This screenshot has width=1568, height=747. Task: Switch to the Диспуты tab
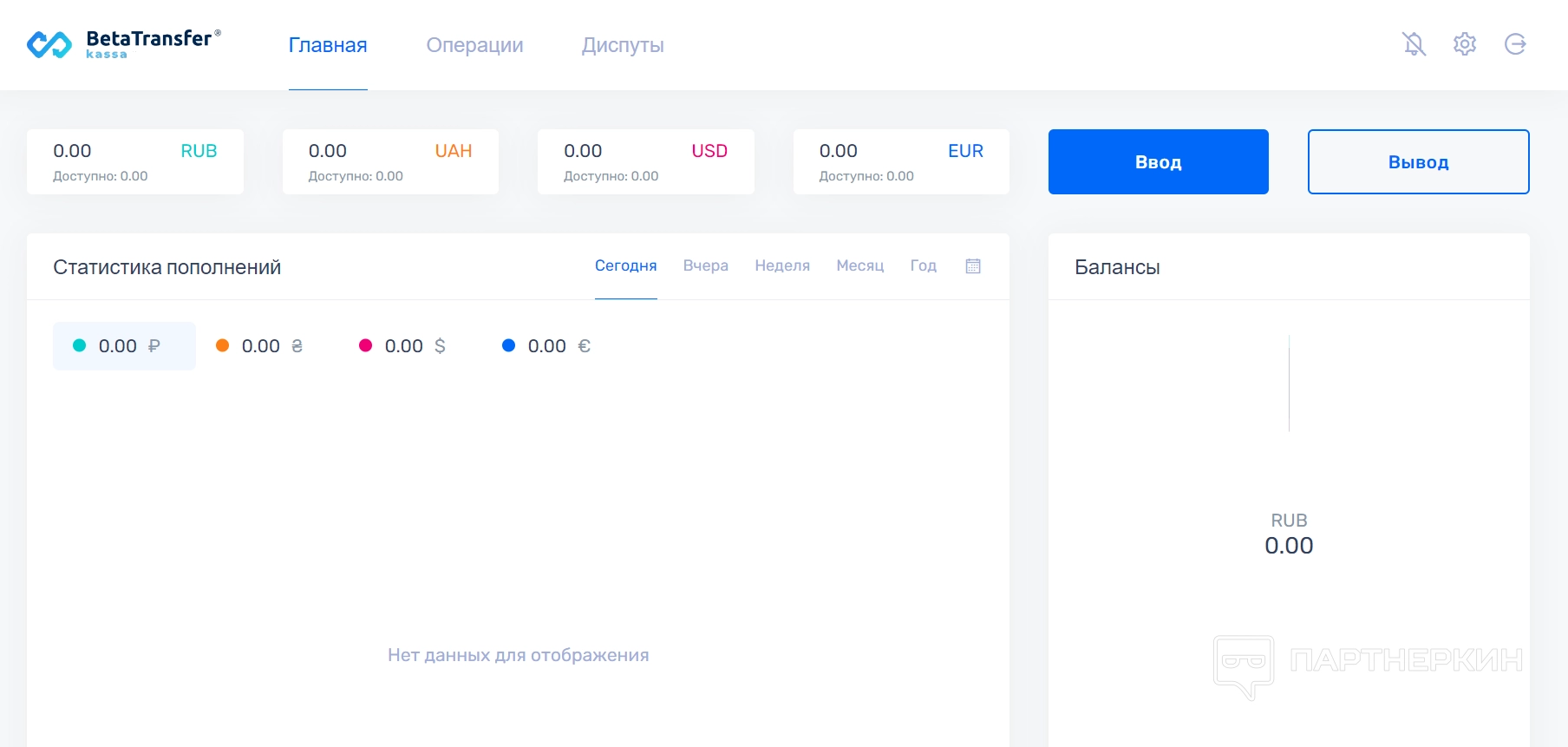click(623, 45)
